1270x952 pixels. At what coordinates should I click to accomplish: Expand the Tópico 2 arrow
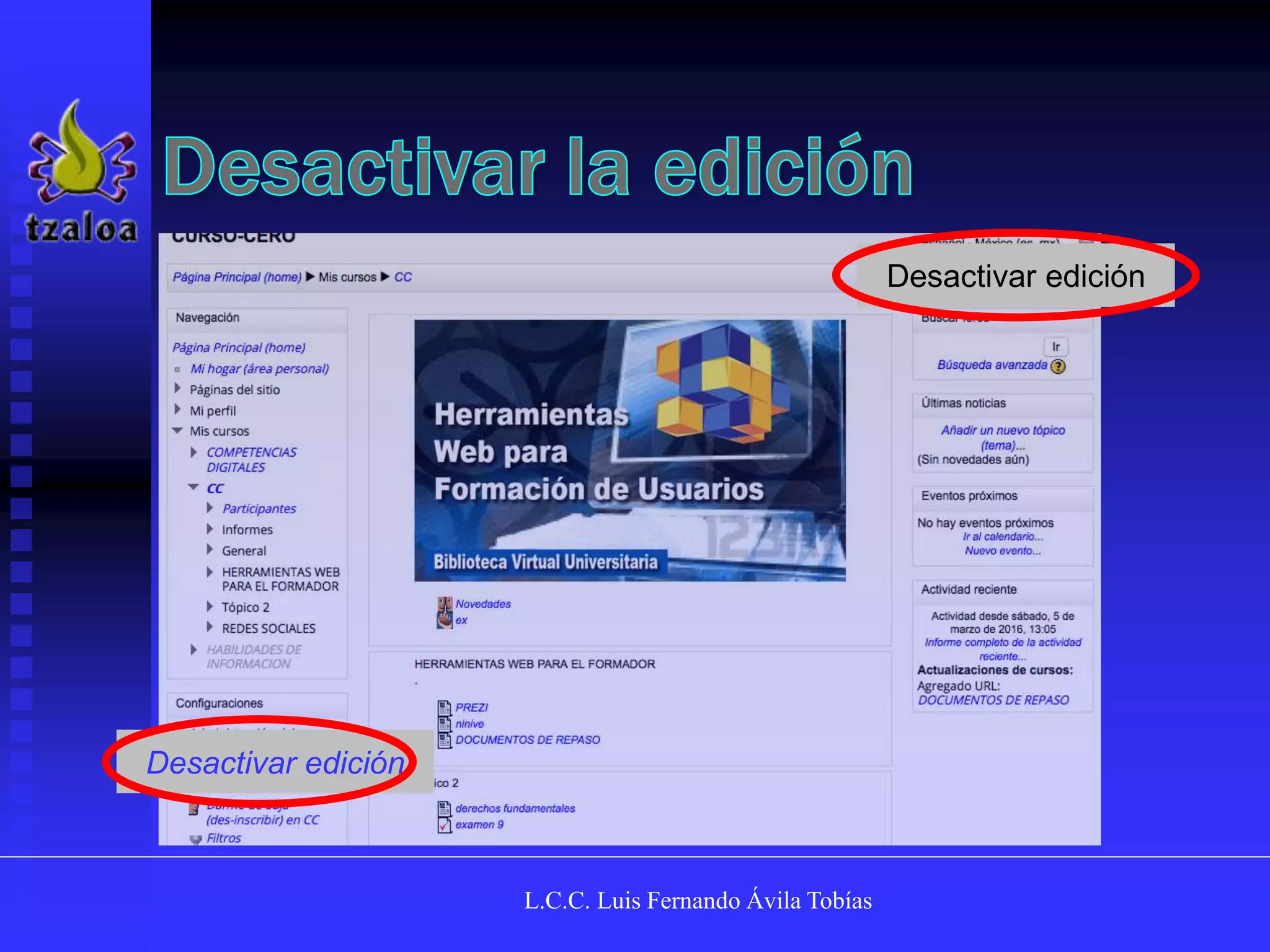tap(210, 607)
